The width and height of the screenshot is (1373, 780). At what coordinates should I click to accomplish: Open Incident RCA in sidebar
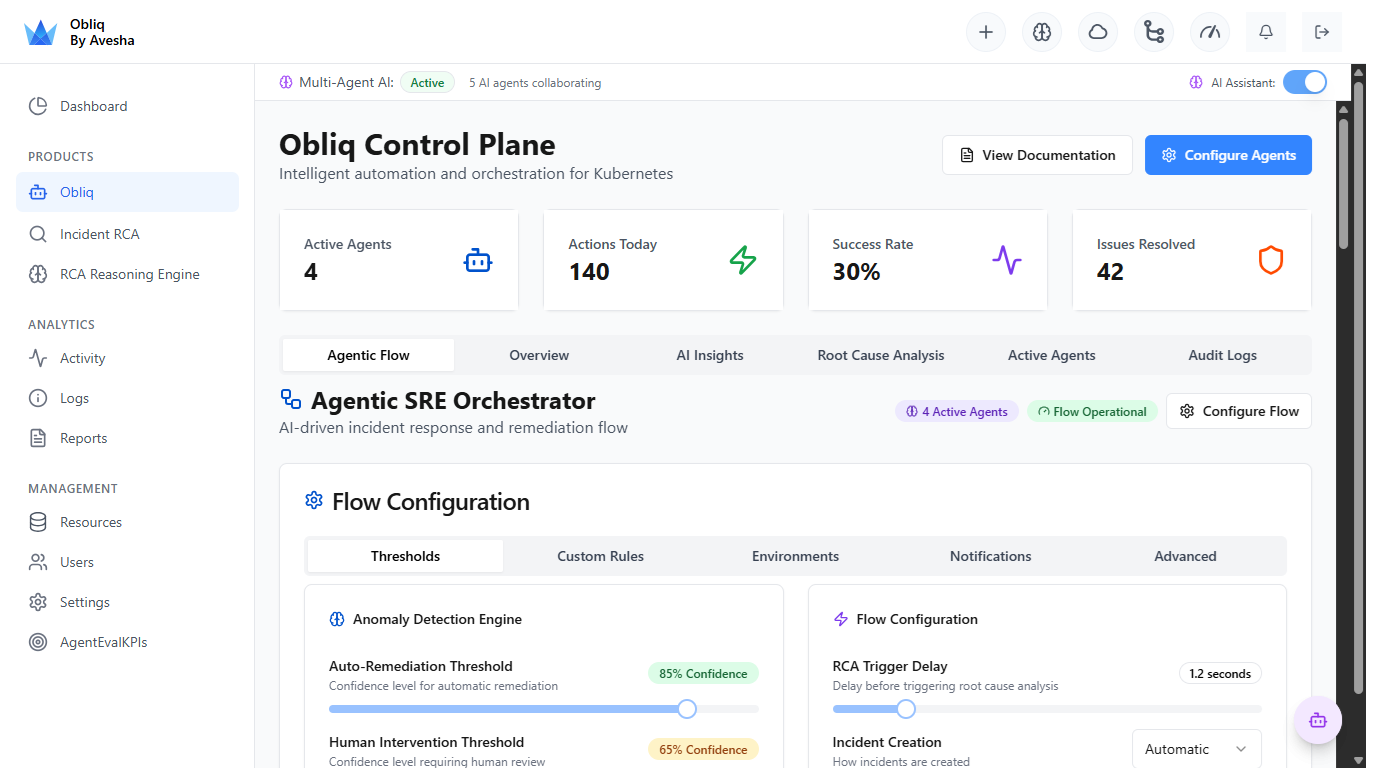click(127, 234)
